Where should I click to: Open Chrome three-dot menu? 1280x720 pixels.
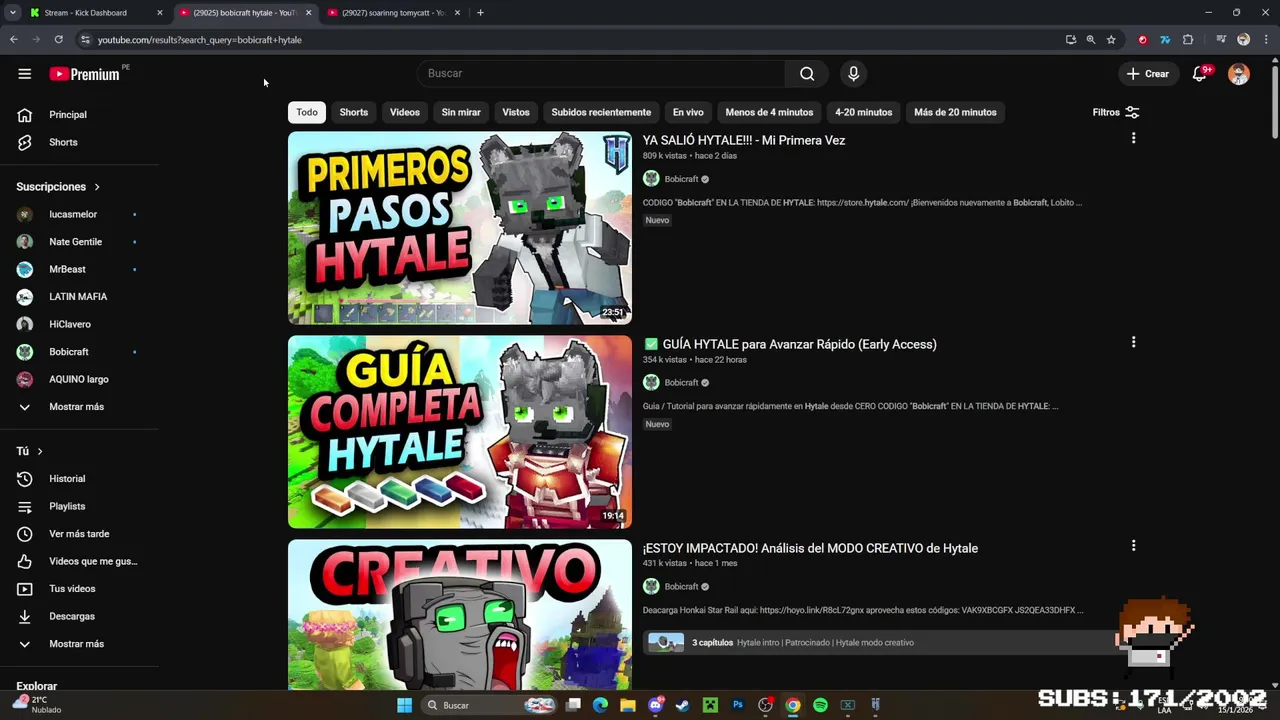(1264, 40)
